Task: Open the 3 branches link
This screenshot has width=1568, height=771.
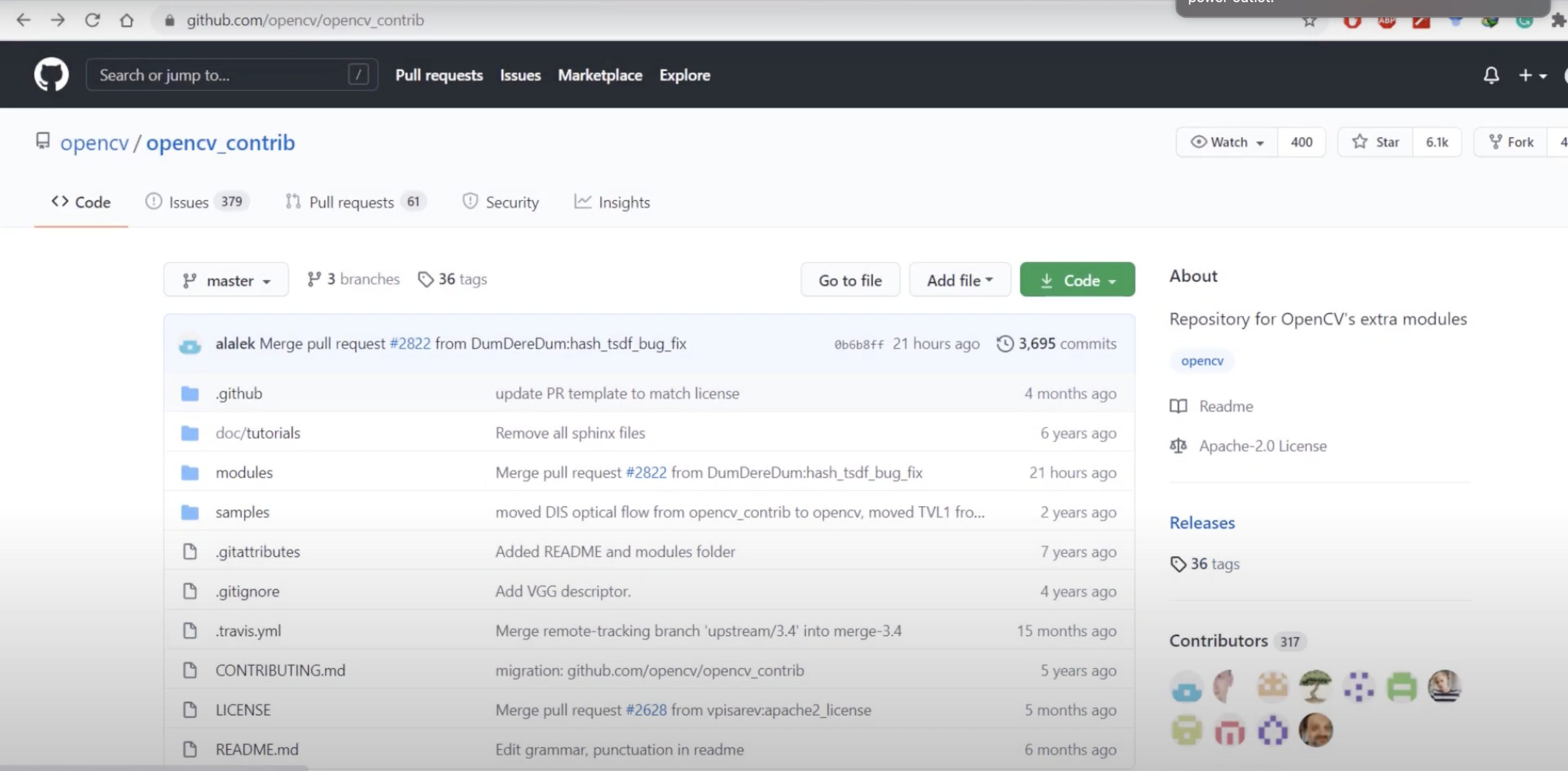Action: pyautogui.click(x=354, y=279)
